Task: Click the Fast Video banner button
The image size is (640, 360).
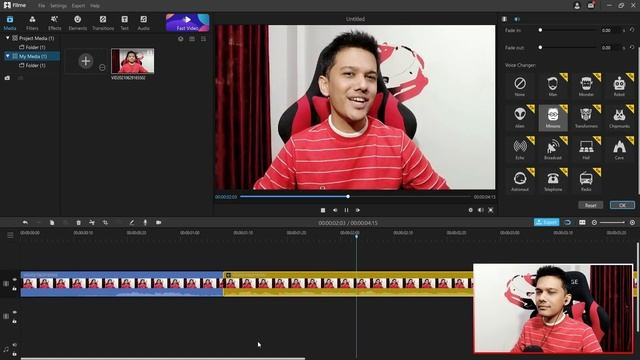Action: 187,23
